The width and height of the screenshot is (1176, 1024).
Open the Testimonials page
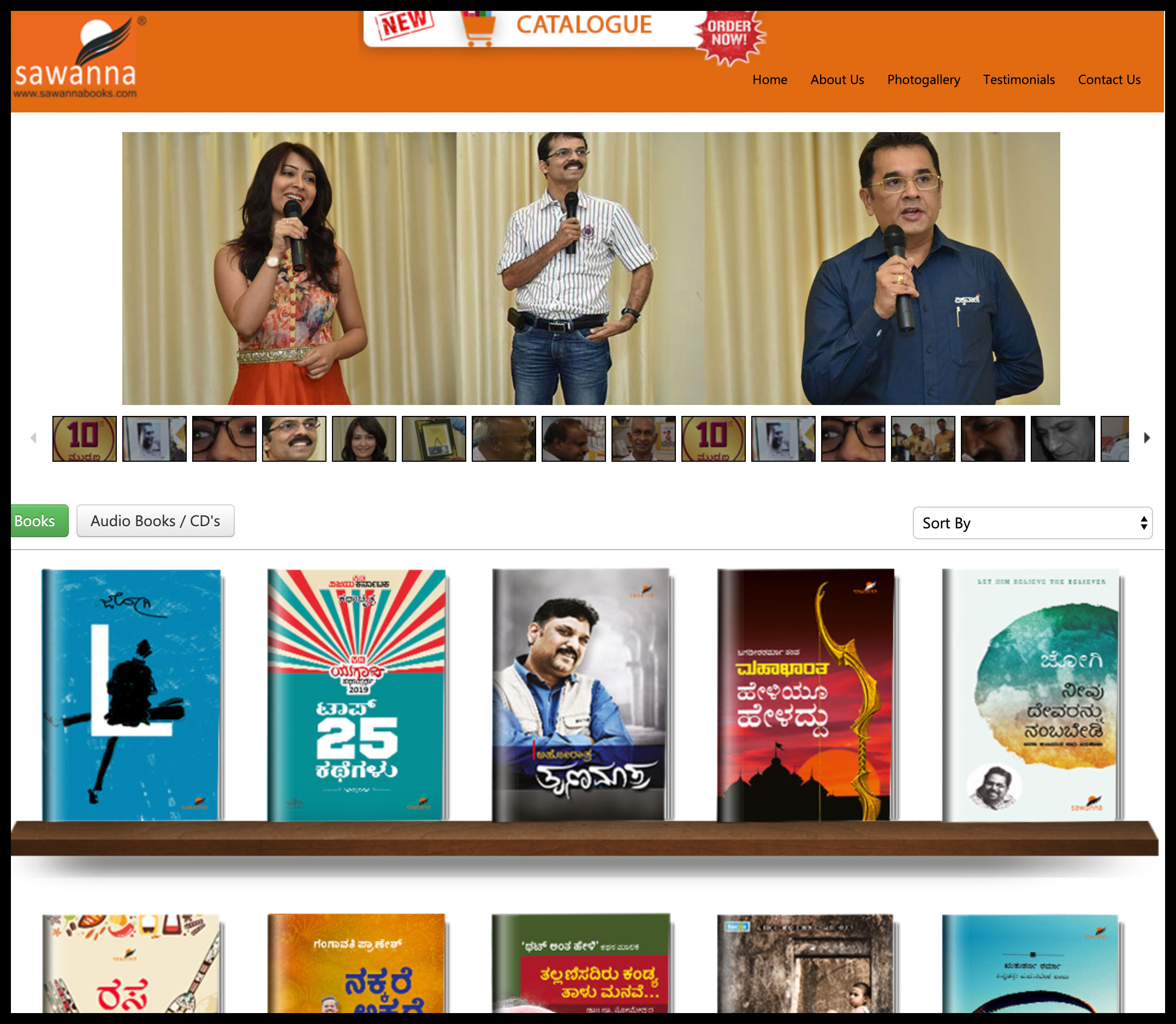coord(1018,80)
